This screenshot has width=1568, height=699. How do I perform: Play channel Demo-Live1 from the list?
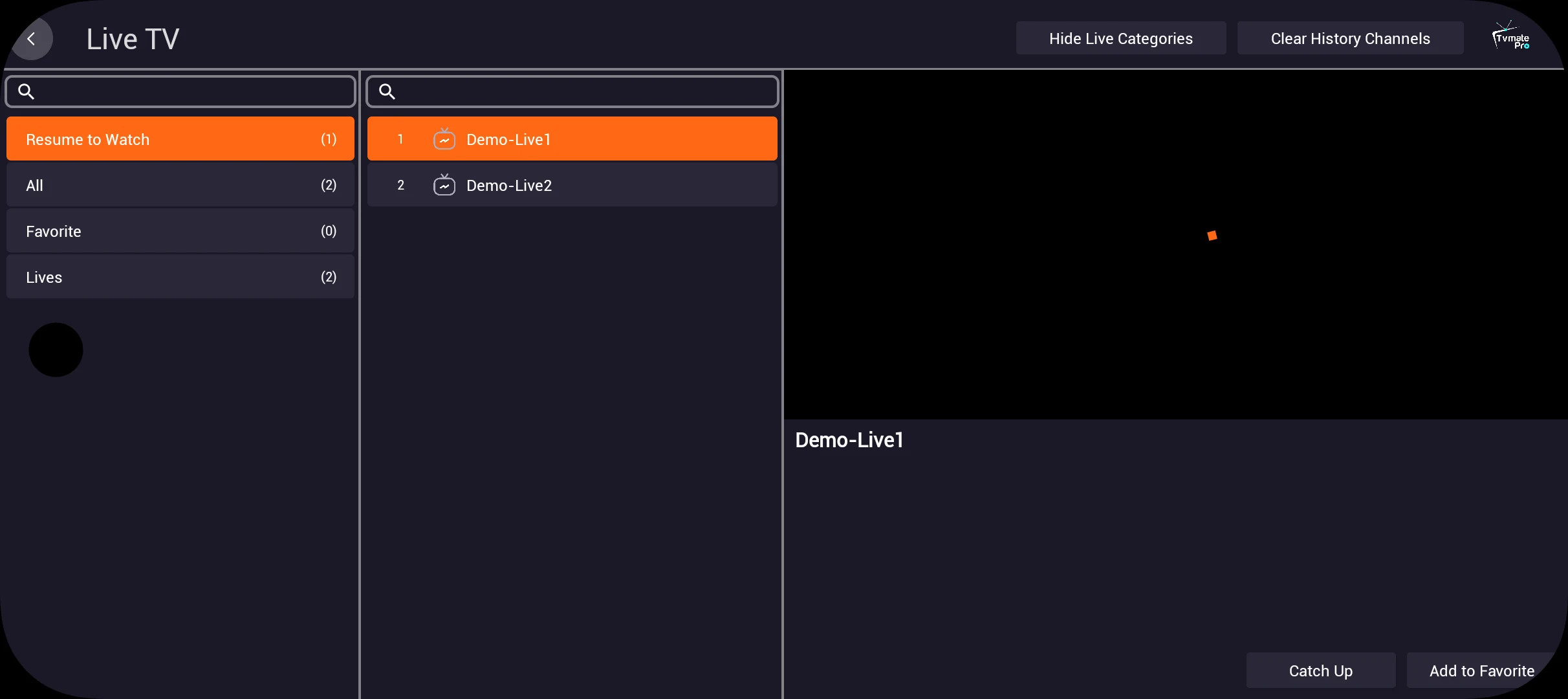pos(572,139)
